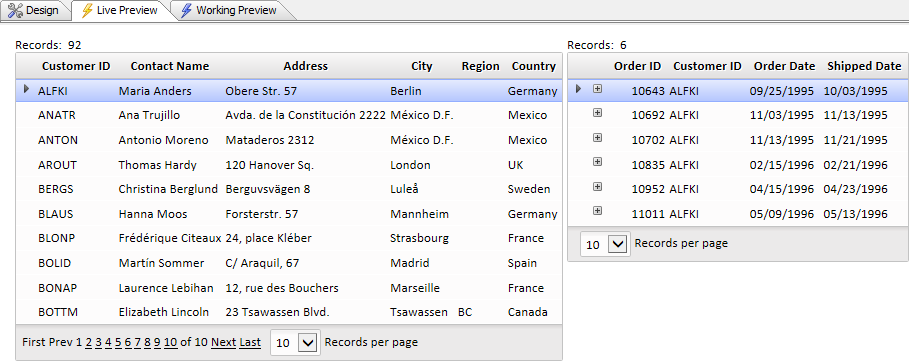Sort by Country column header
The image size is (909, 361).
[x=534, y=66]
